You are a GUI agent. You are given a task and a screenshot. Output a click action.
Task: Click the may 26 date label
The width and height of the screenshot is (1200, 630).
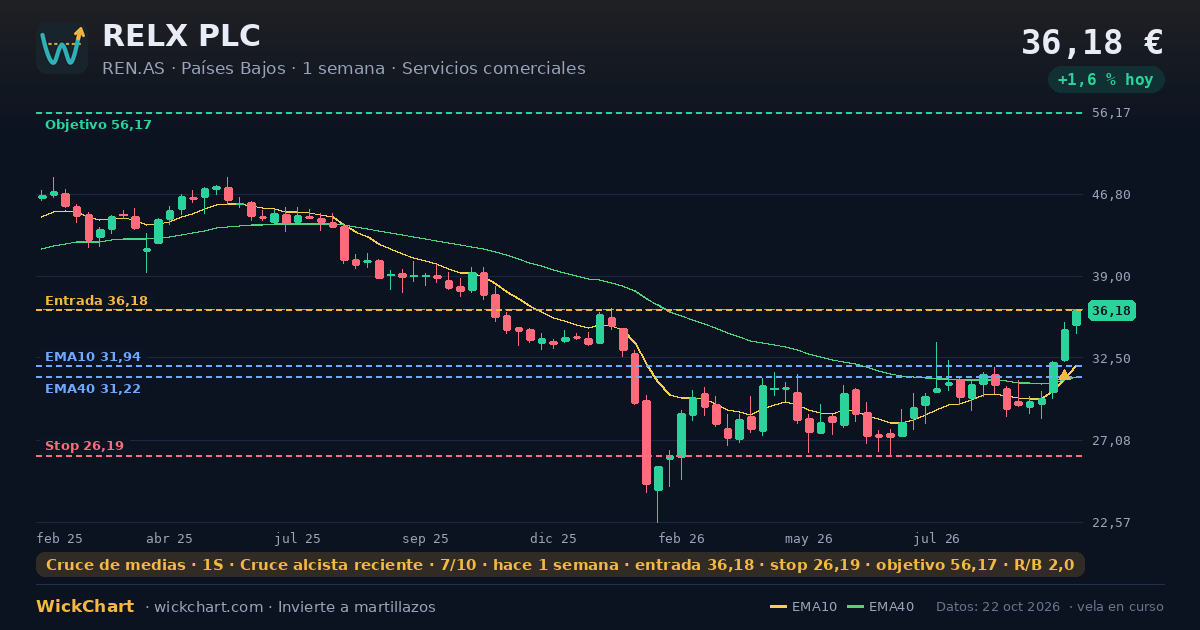pyautogui.click(x=809, y=538)
